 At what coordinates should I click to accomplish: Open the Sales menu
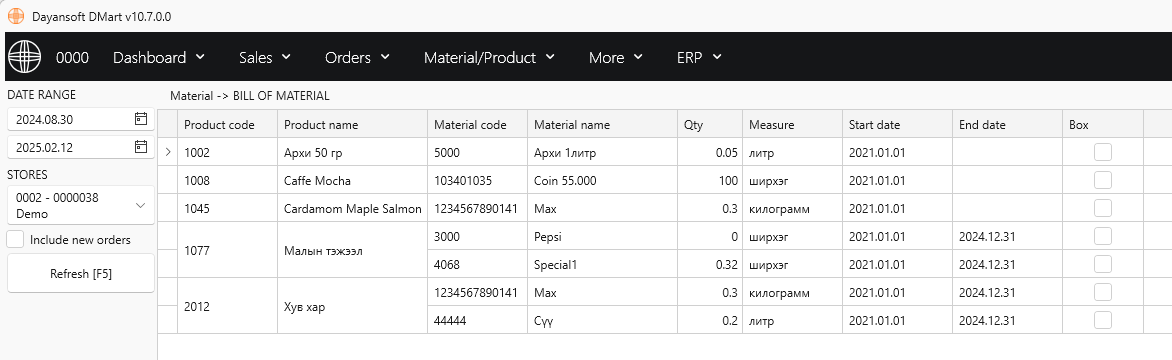coord(265,58)
